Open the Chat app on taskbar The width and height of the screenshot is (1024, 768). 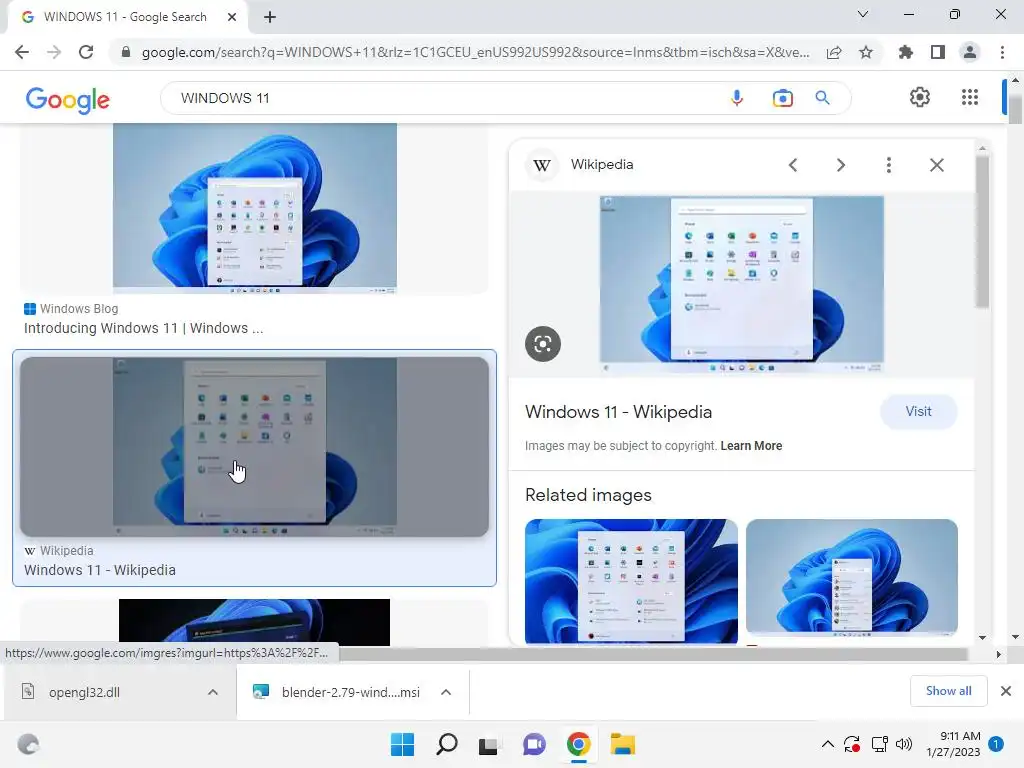534,744
